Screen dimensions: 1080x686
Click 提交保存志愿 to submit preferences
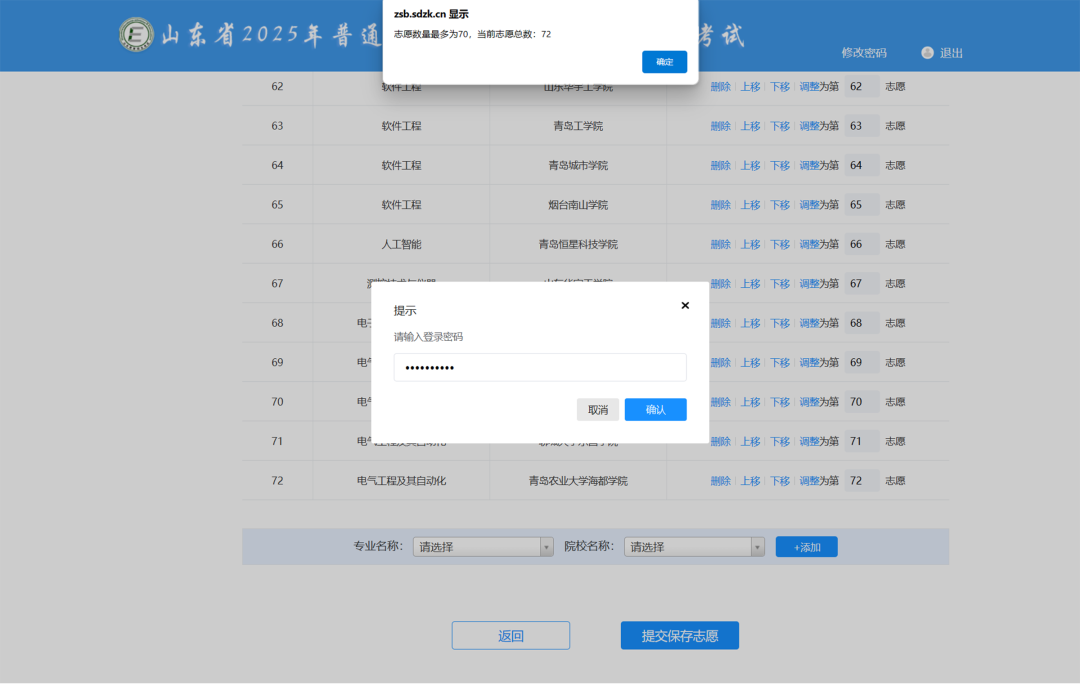[x=679, y=635]
